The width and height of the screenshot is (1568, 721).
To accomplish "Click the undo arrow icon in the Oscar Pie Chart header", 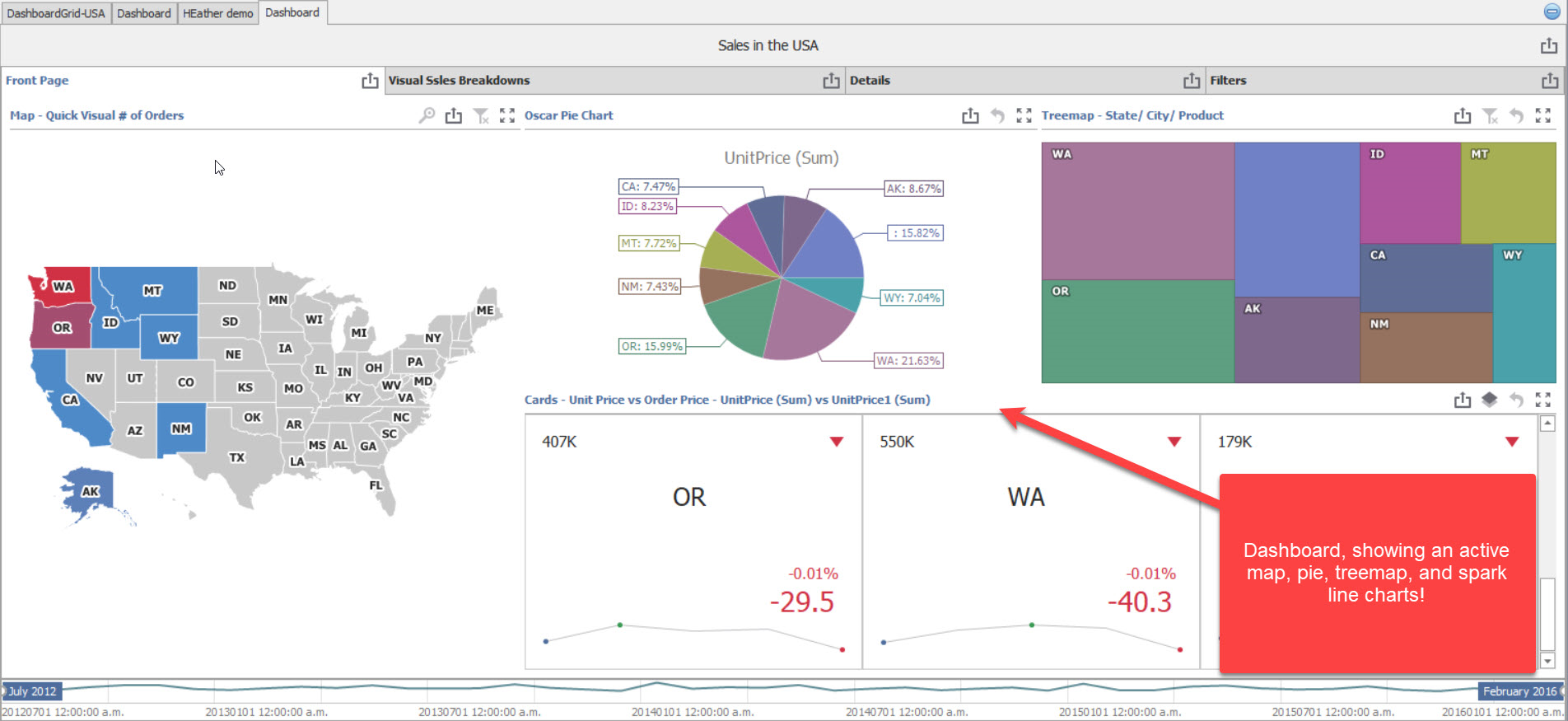I will tap(997, 115).
